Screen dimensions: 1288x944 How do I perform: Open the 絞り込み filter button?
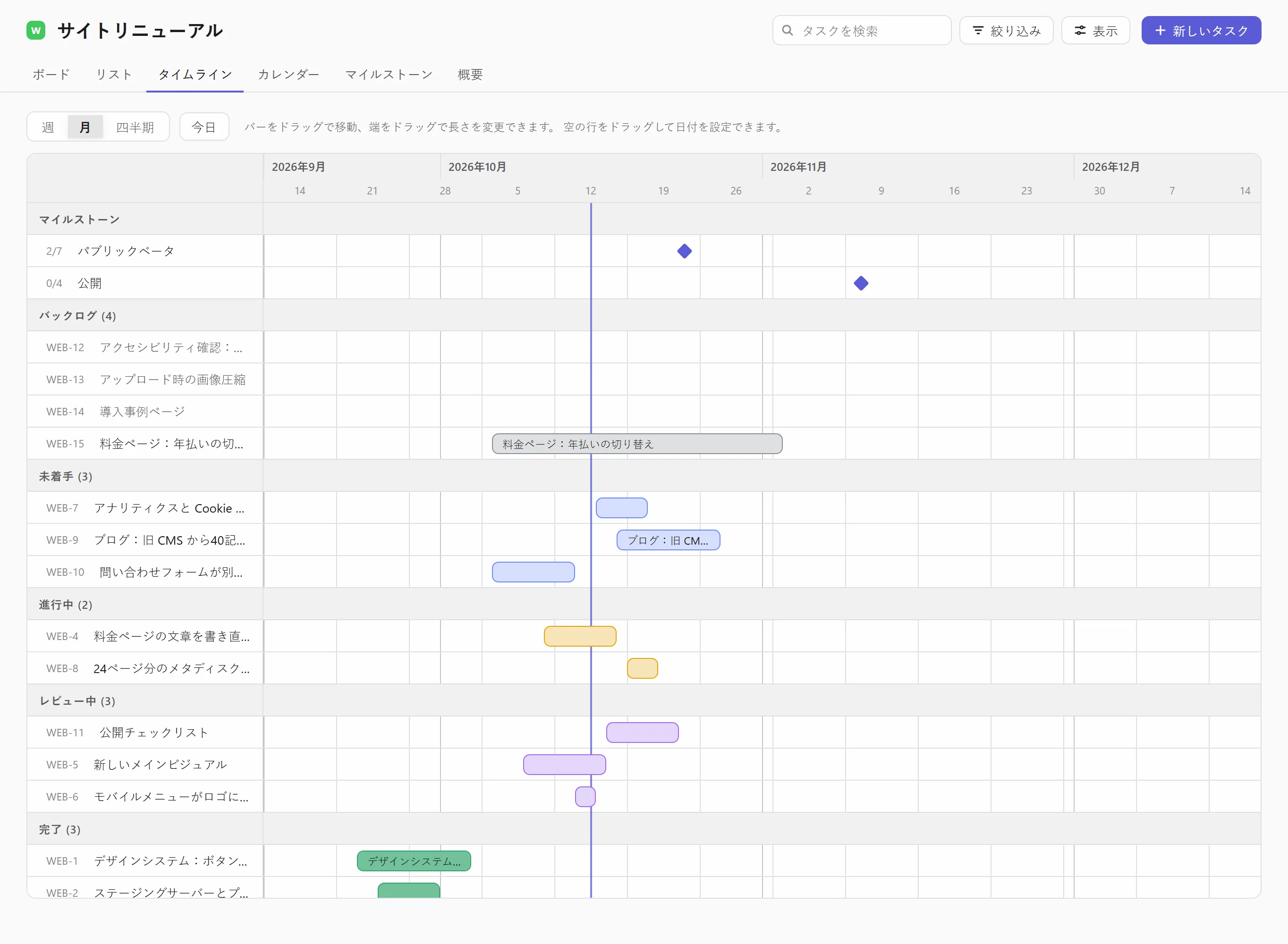pyautogui.click(x=1006, y=30)
